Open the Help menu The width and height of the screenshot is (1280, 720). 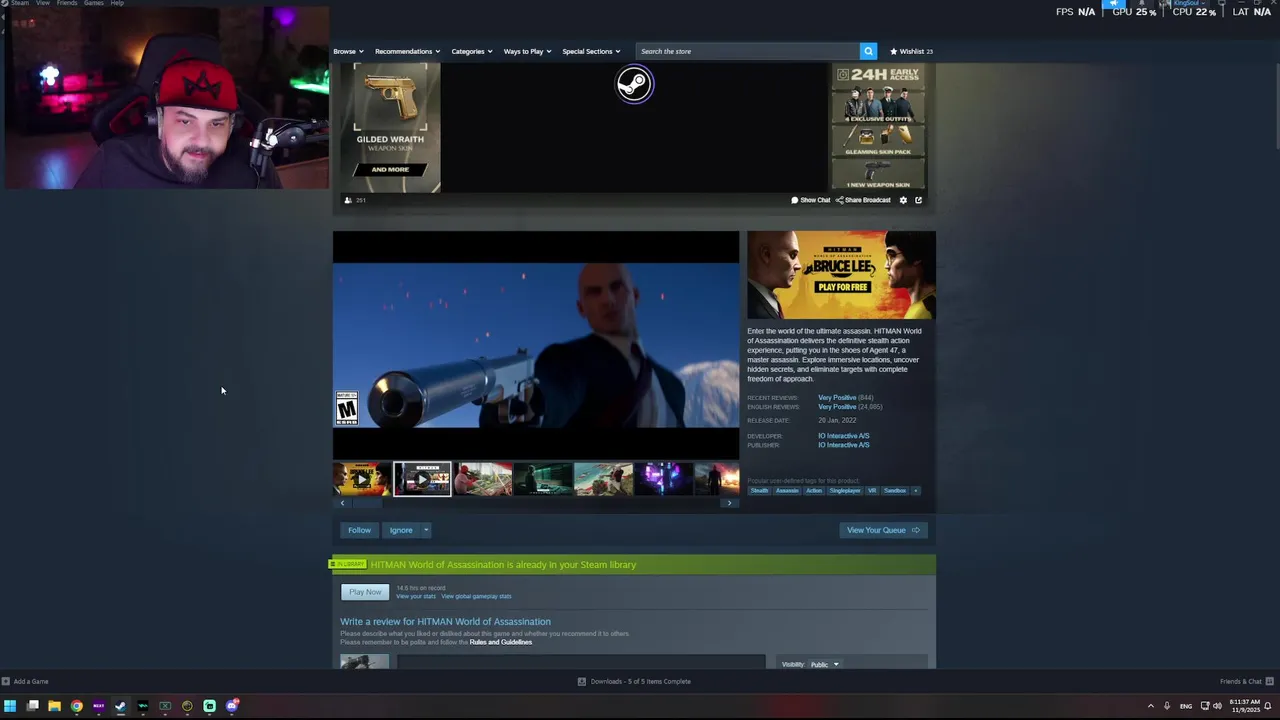(x=117, y=3)
